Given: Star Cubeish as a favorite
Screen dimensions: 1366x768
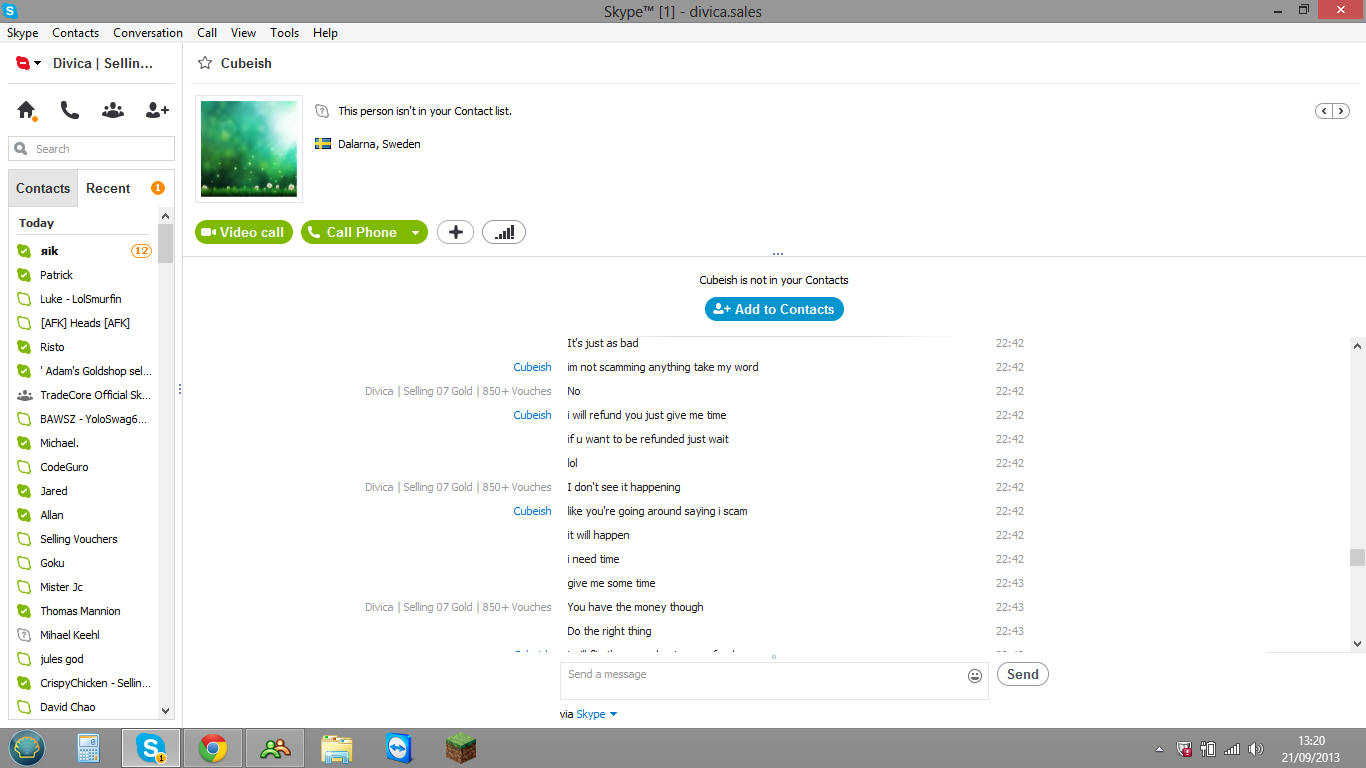Looking at the screenshot, I should coord(205,63).
